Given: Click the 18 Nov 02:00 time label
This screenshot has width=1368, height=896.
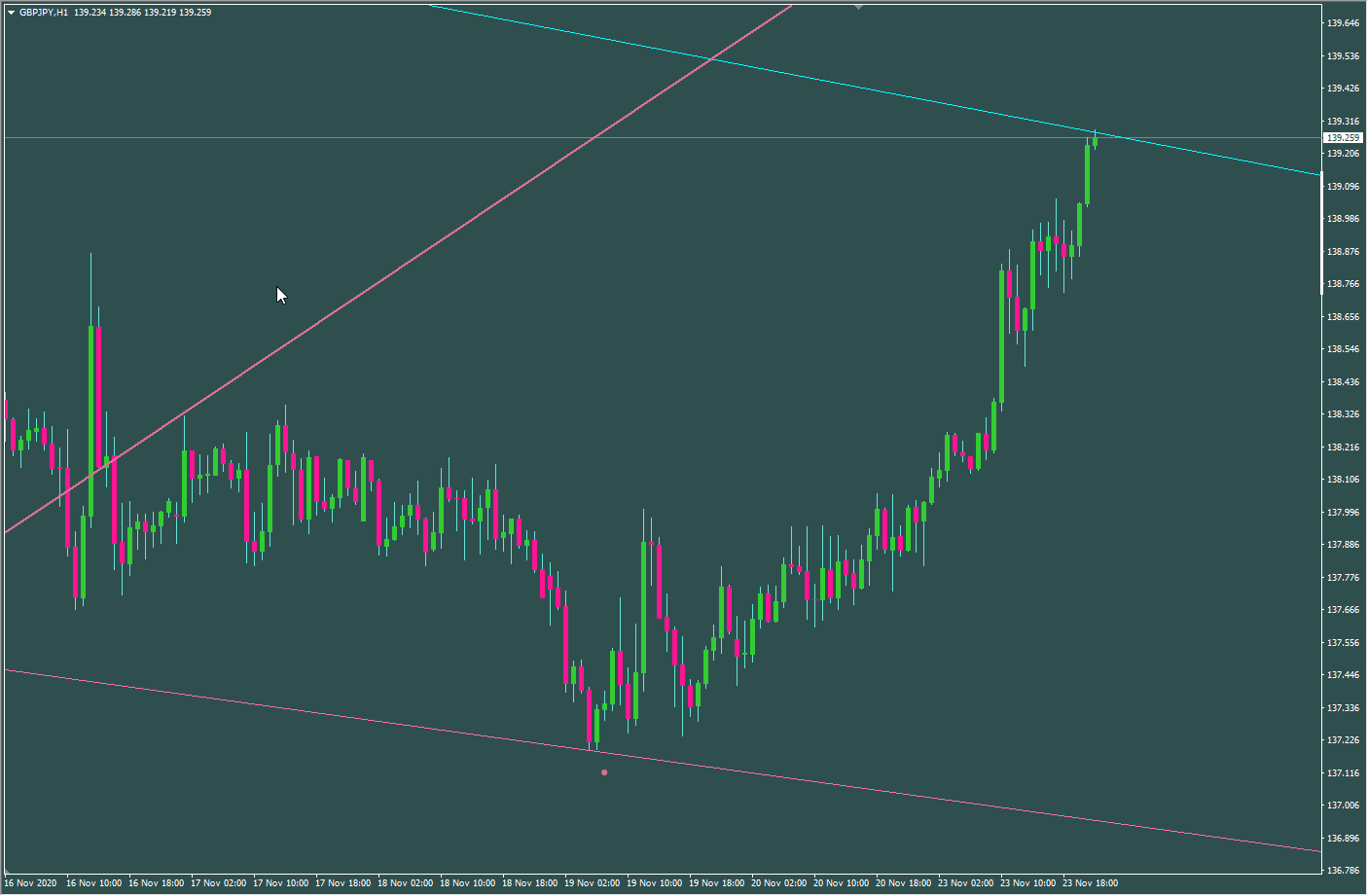Looking at the screenshot, I should point(406,883).
